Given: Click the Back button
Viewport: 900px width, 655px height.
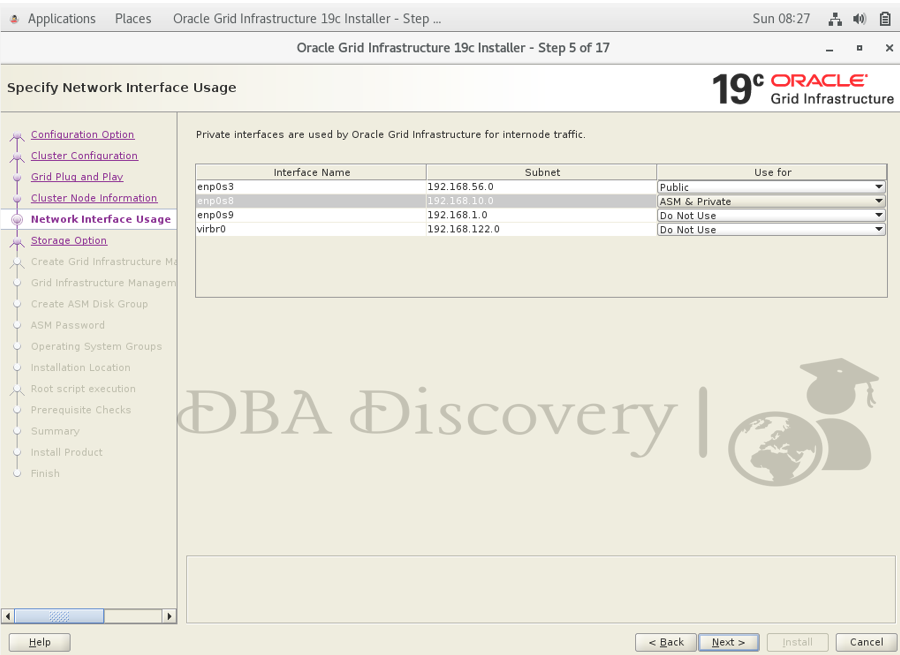Looking at the screenshot, I should [666, 642].
